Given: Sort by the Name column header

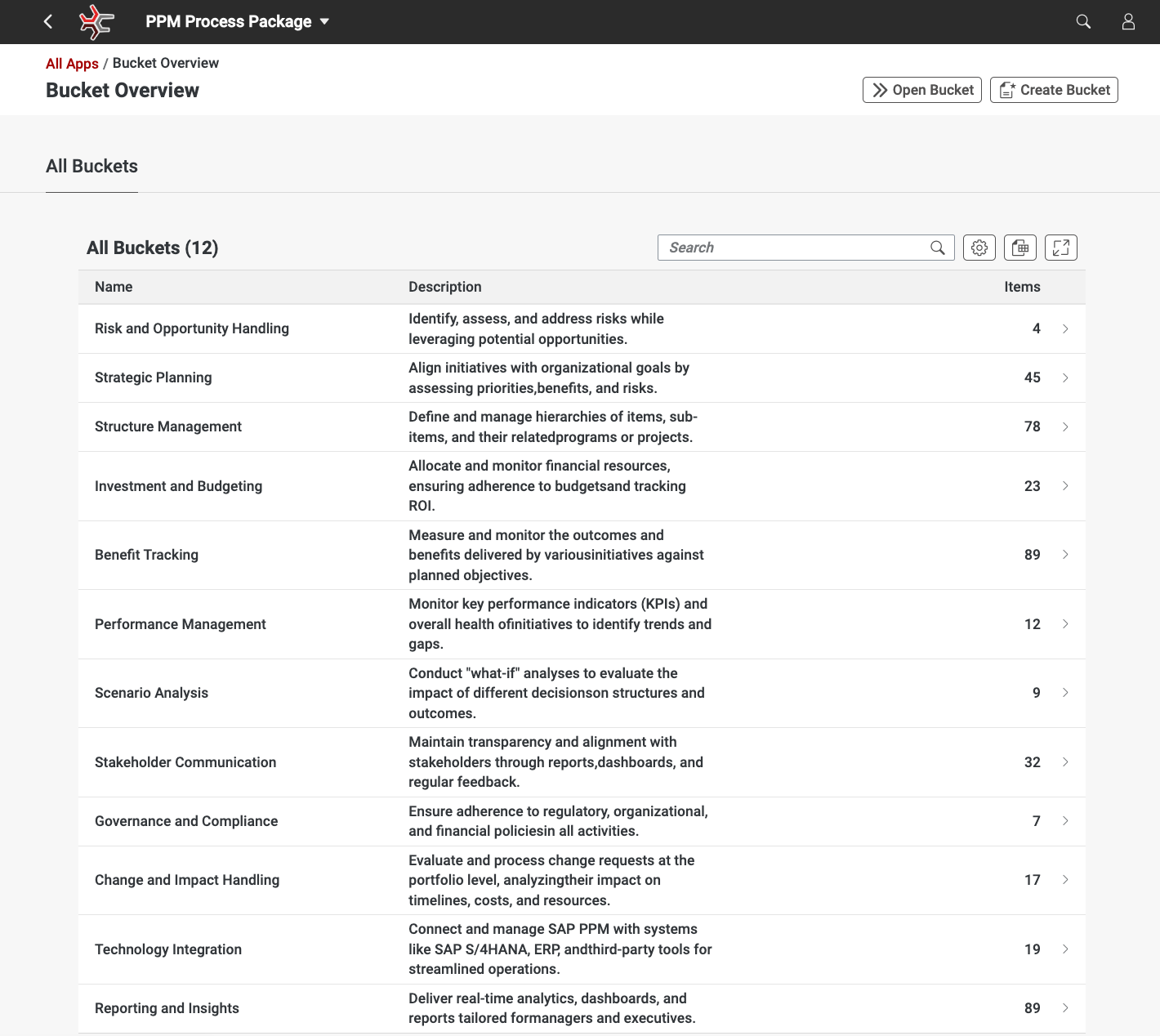Looking at the screenshot, I should pos(114,287).
